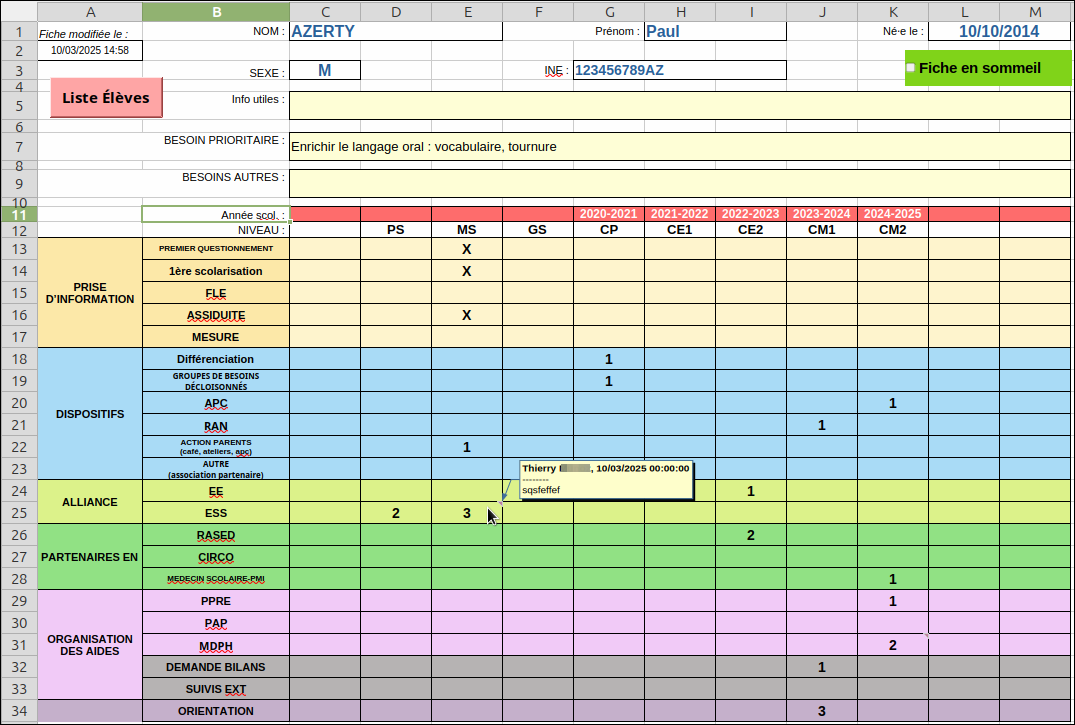Select the X in 1ère scolarisation row
Viewport: 1075px width, 725px height.
(x=467, y=271)
